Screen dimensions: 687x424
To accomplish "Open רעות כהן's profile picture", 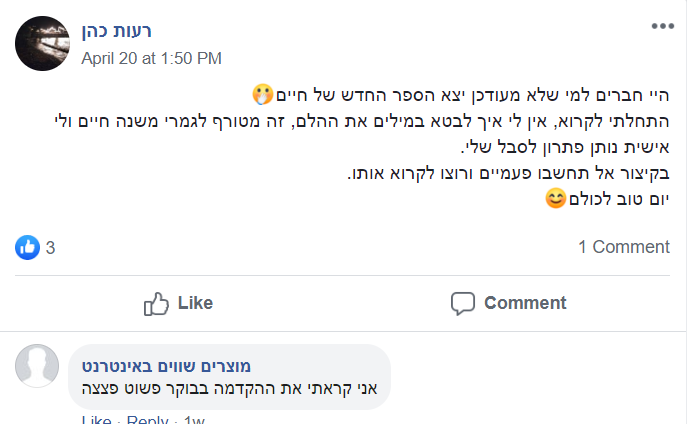I will point(43,43).
